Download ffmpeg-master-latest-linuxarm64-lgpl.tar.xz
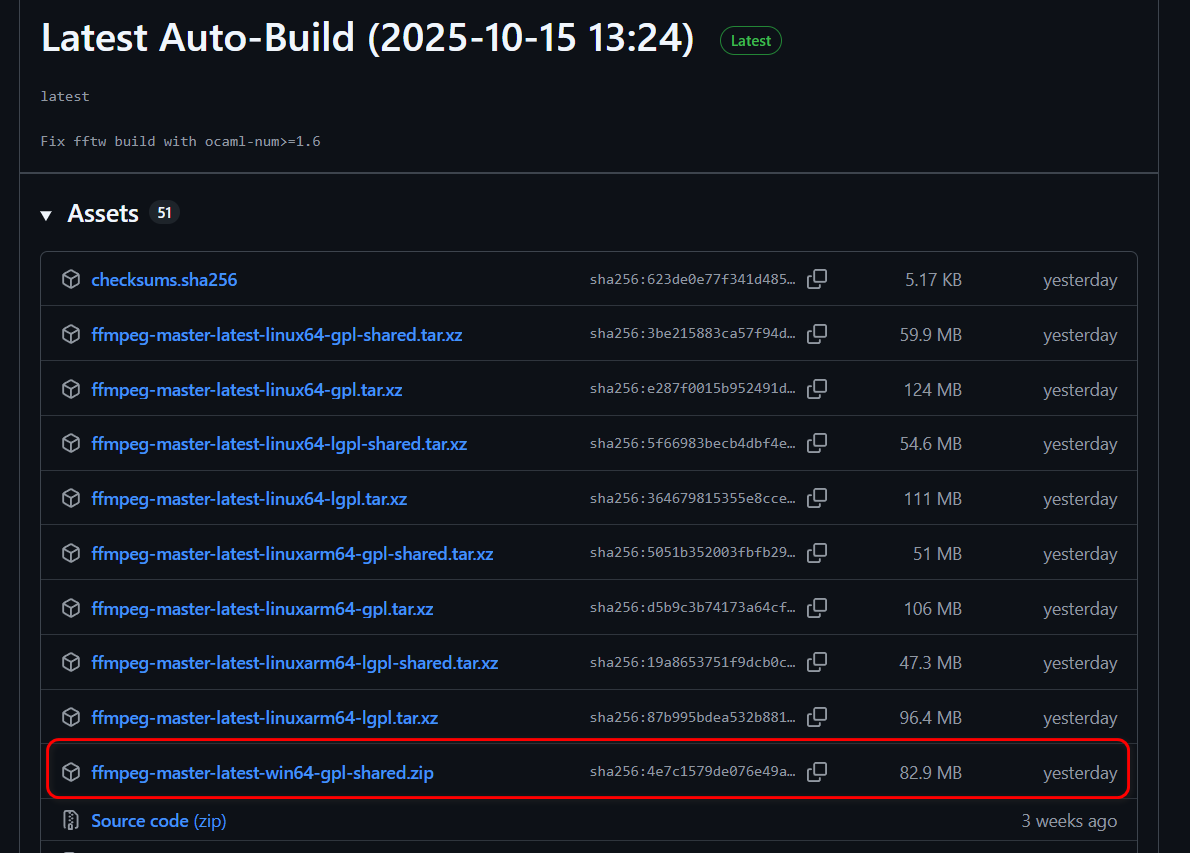 click(x=264, y=718)
